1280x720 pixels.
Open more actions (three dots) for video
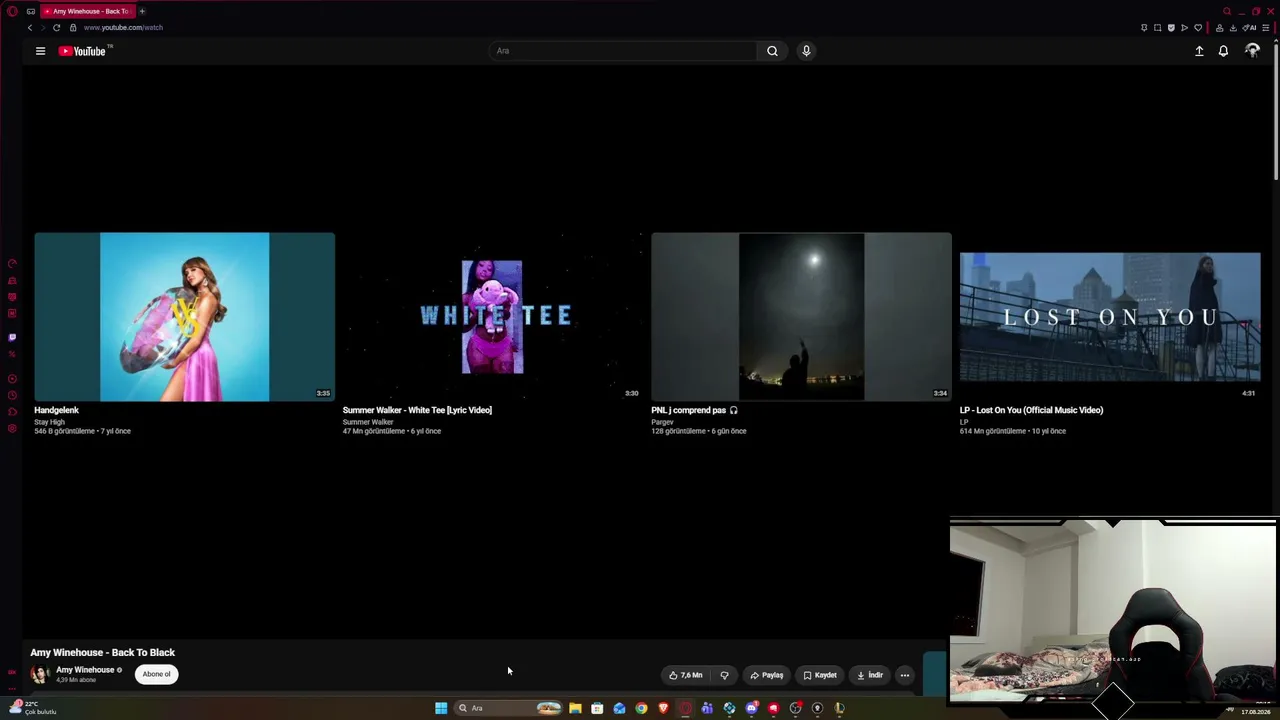(905, 675)
